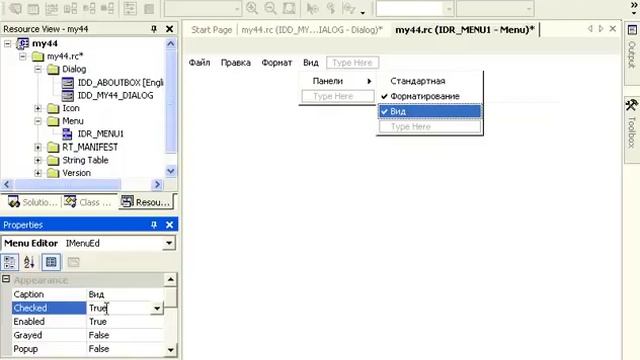Close the Properties panel

[x=169, y=225]
